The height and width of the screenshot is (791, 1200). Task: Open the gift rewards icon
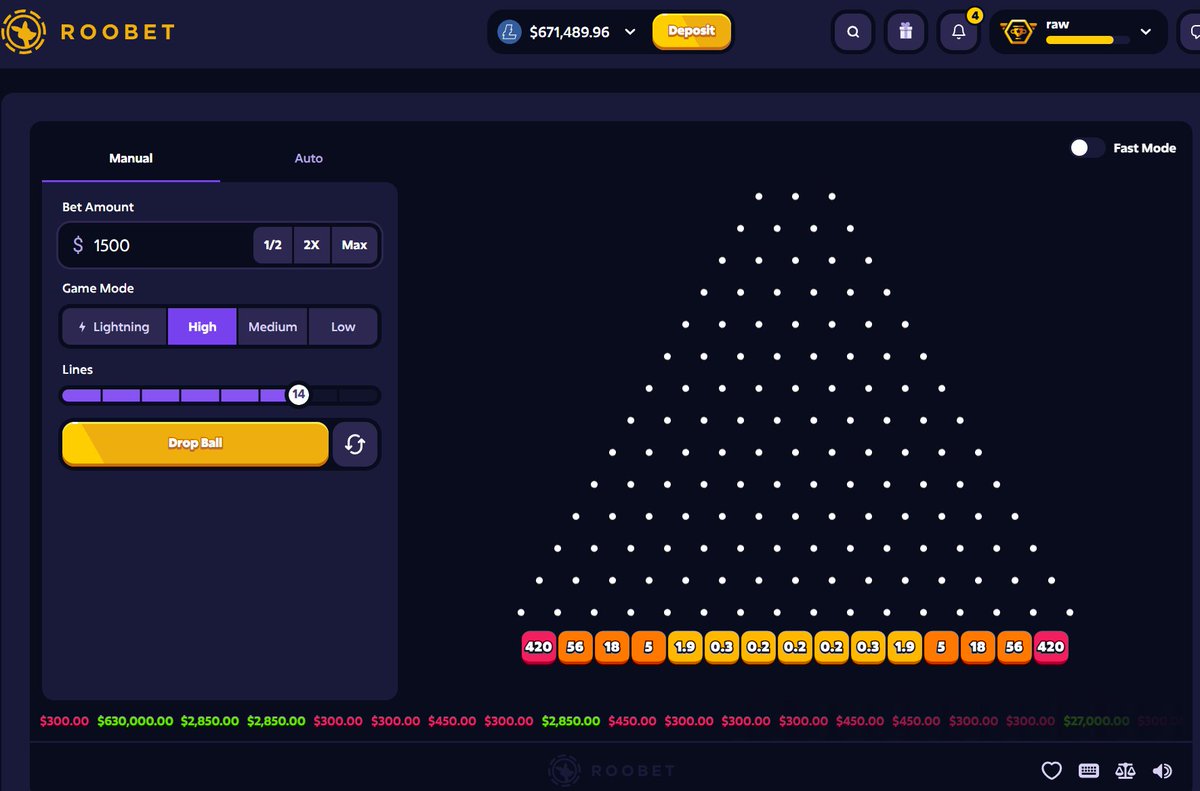pyautogui.click(x=905, y=32)
